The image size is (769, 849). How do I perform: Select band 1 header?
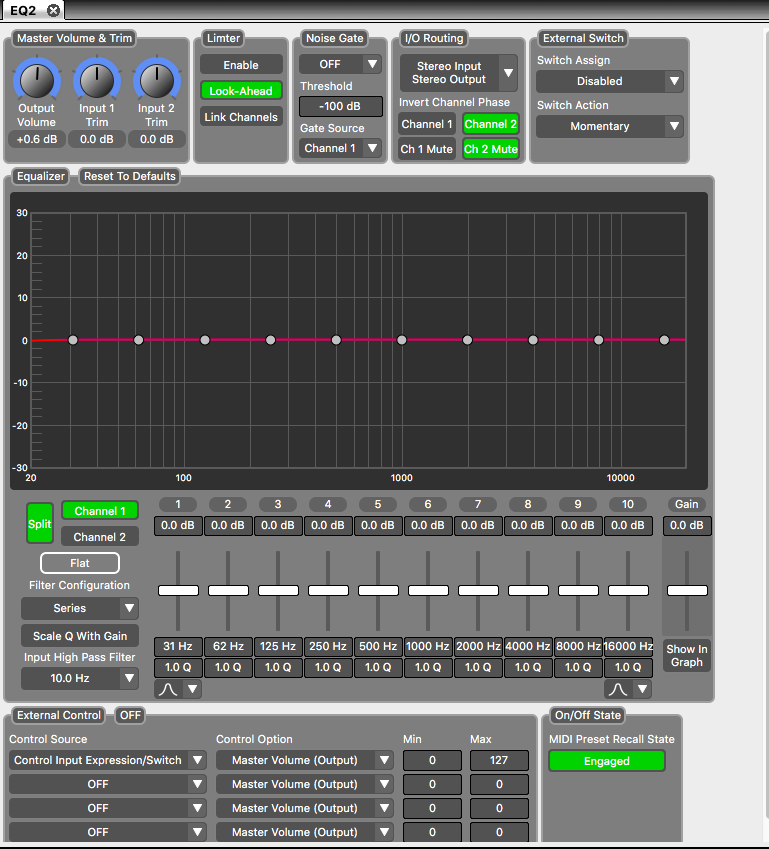pyautogui.click(x=178, y=504)
